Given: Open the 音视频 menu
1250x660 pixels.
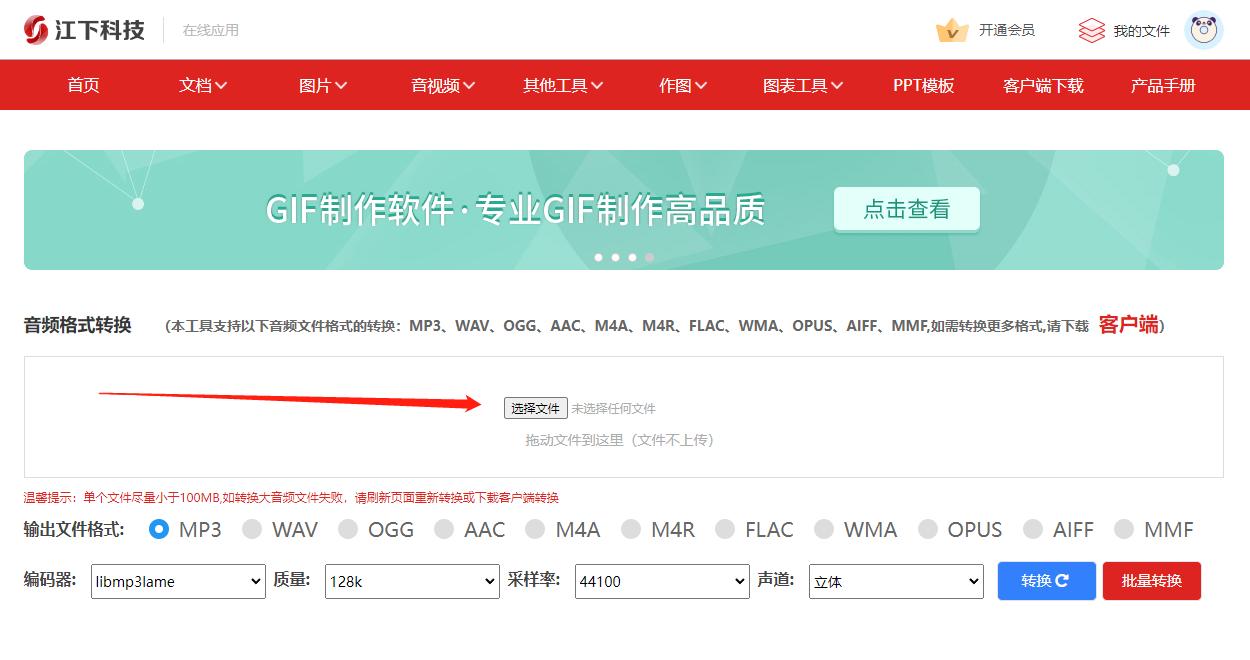Looking at the screenshot, I should 440,86.
